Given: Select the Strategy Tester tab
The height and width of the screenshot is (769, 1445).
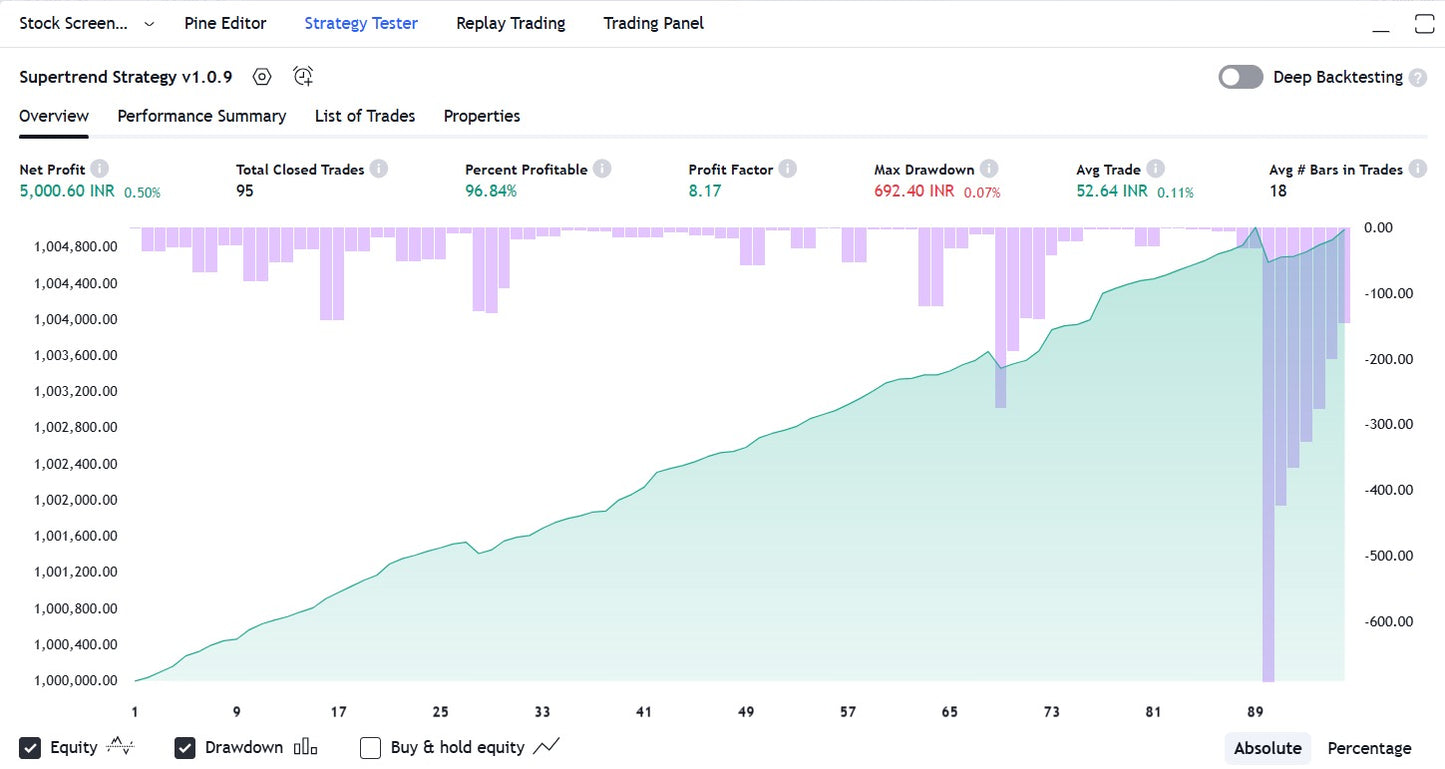Looking at the screenshot, I should (361, 23).
